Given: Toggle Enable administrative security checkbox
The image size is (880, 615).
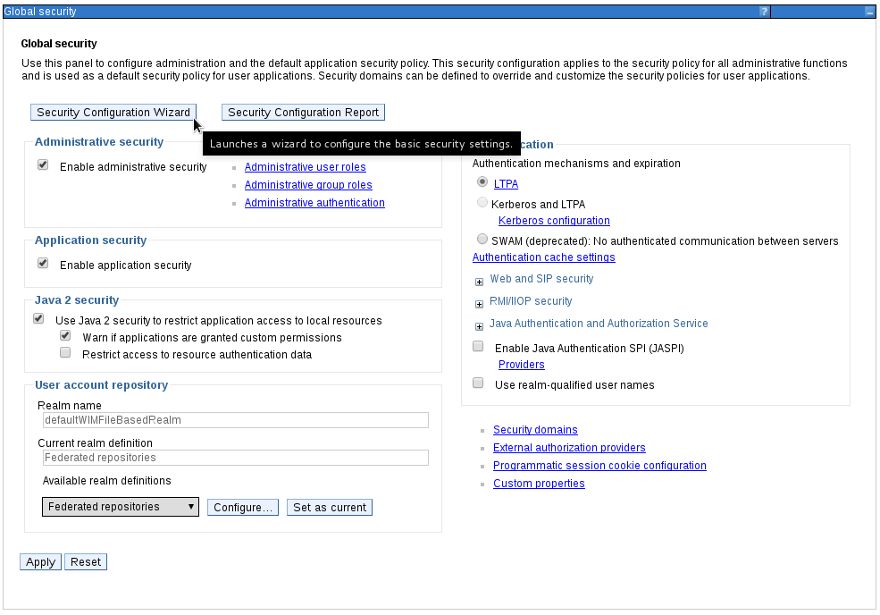Looking at the screenshot, I should pyautogui.click(x=43, y=165).
